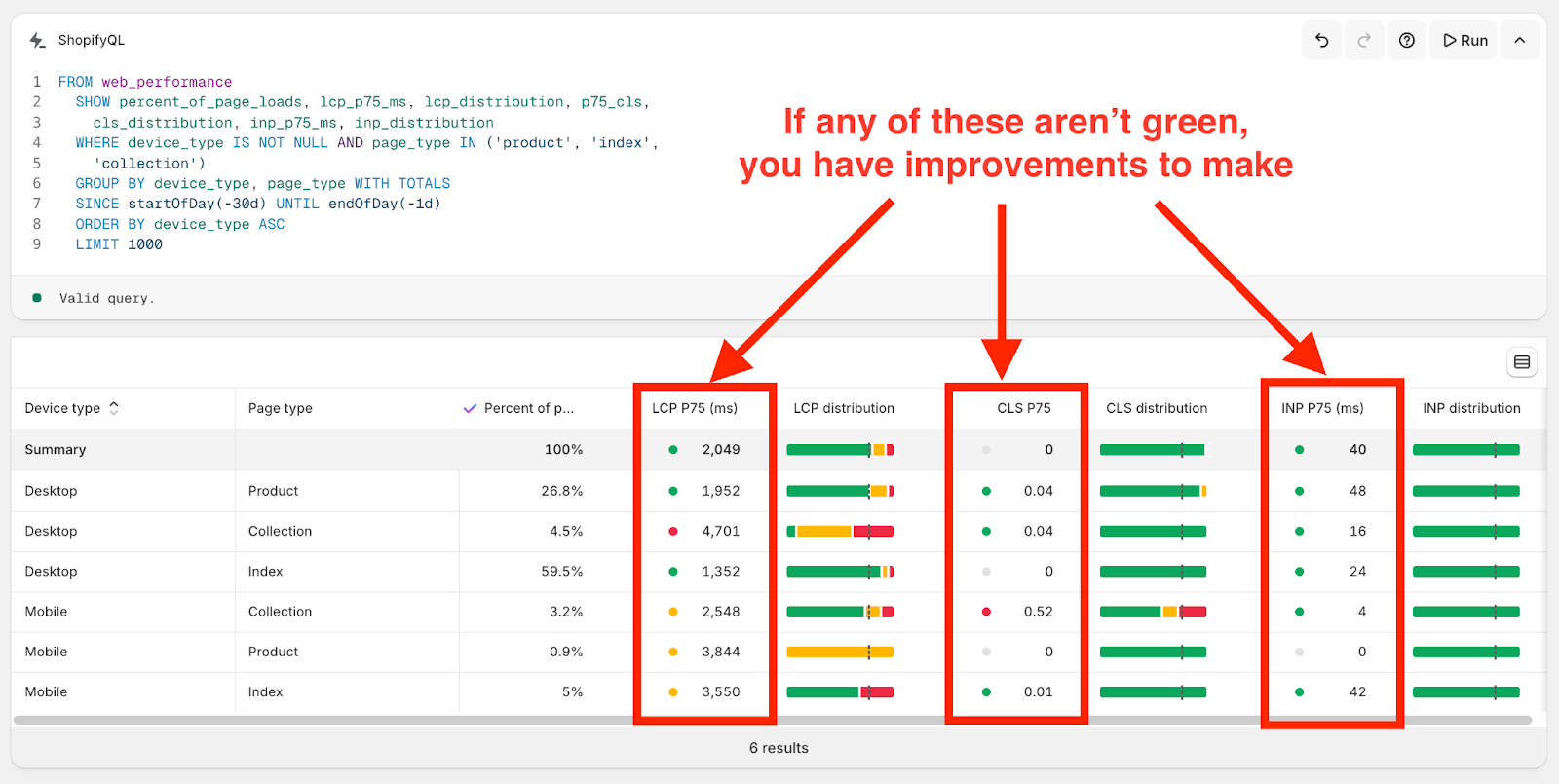The image size is (1559, 784).
Task: Click the INP value 40
Action: [1358, 450]
